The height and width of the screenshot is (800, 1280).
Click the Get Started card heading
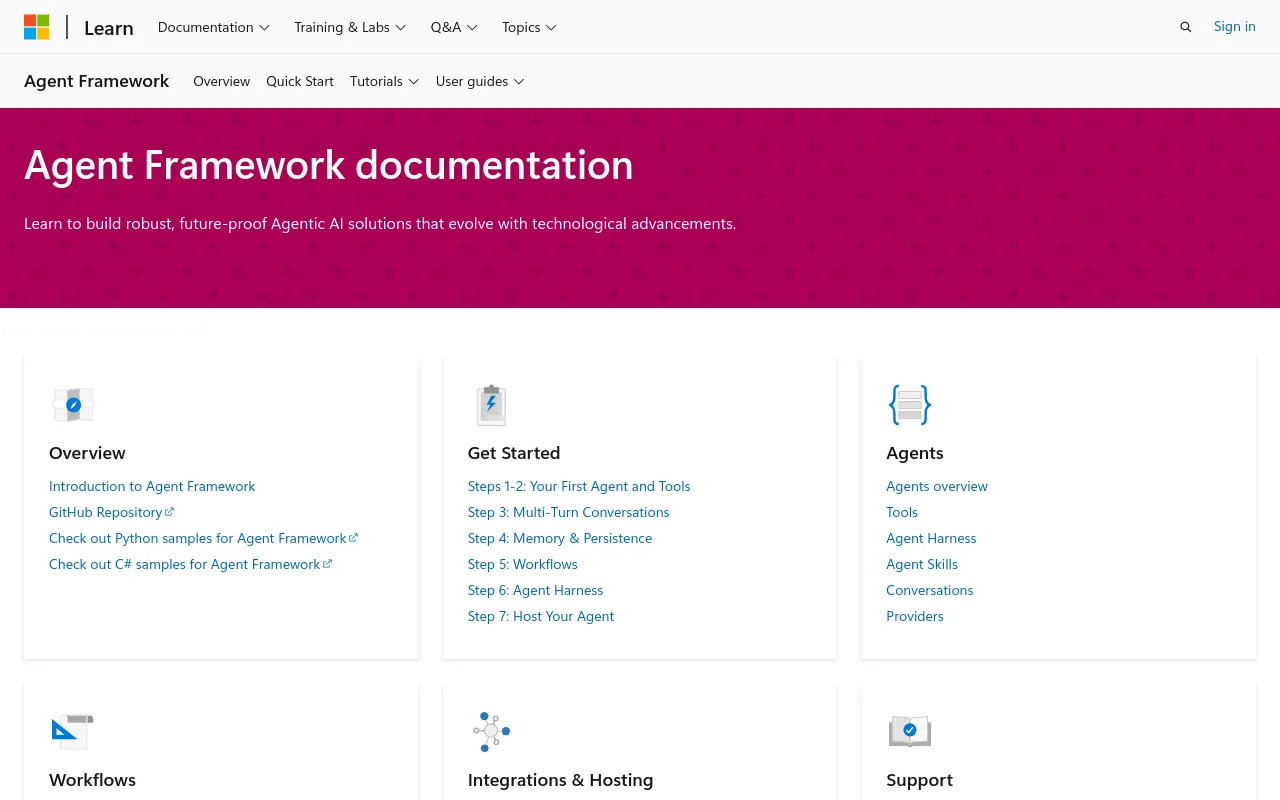point(514,453)
